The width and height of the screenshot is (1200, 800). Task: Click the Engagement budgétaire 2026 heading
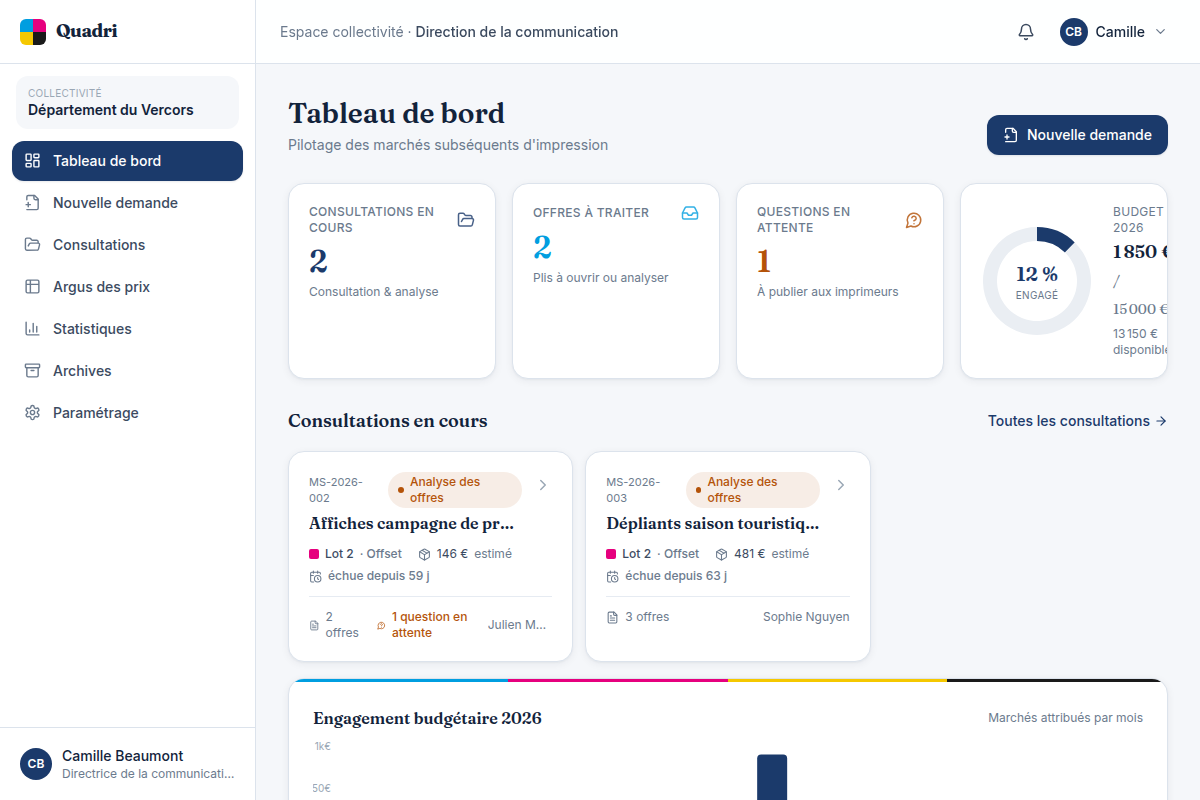(428, 718)
